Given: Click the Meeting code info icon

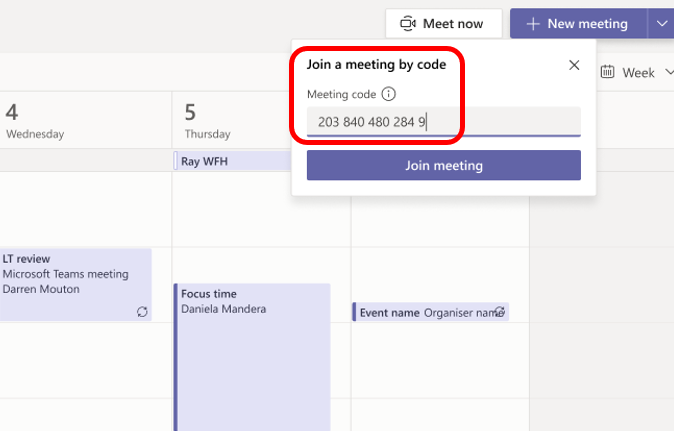Looking at the screenshot, I should (389, 94).
